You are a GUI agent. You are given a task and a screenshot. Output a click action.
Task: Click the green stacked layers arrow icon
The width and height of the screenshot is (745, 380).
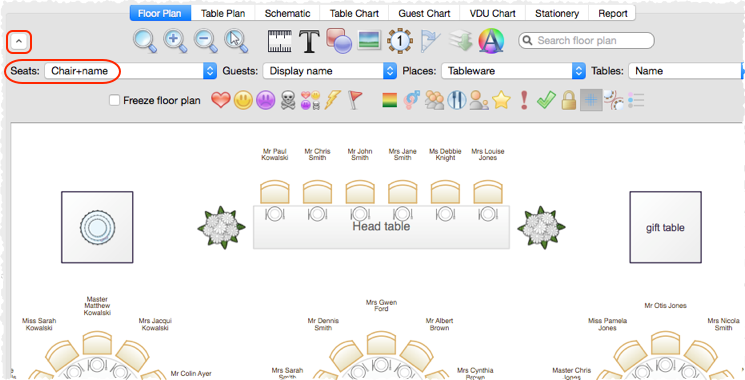pyautogui.click(x=460, y=41)
